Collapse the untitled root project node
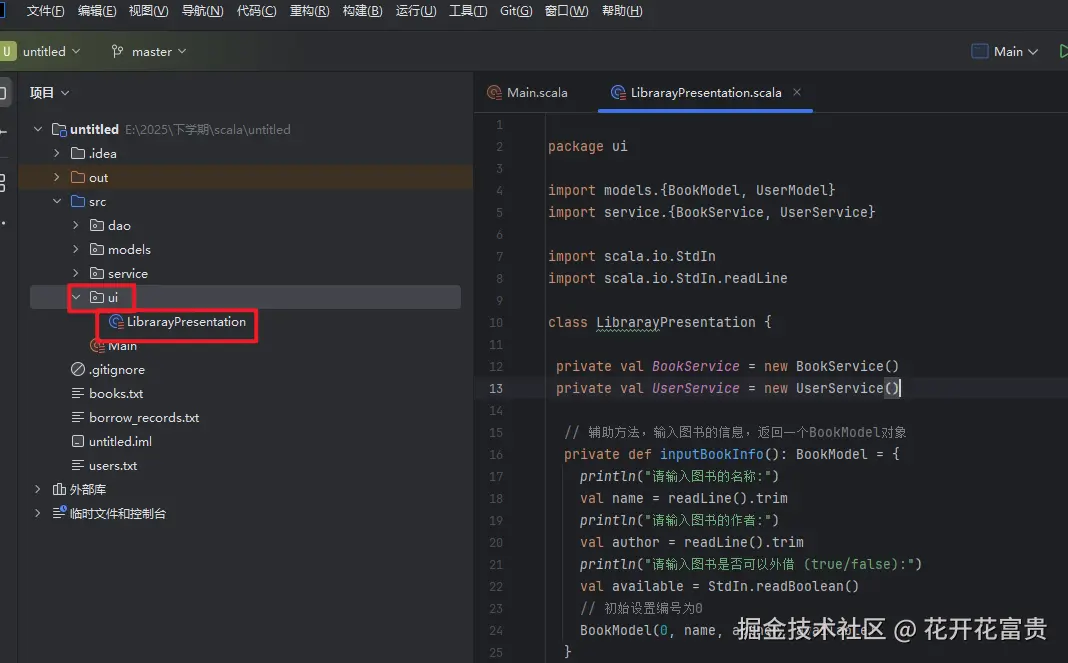 [x=38, y=129]
